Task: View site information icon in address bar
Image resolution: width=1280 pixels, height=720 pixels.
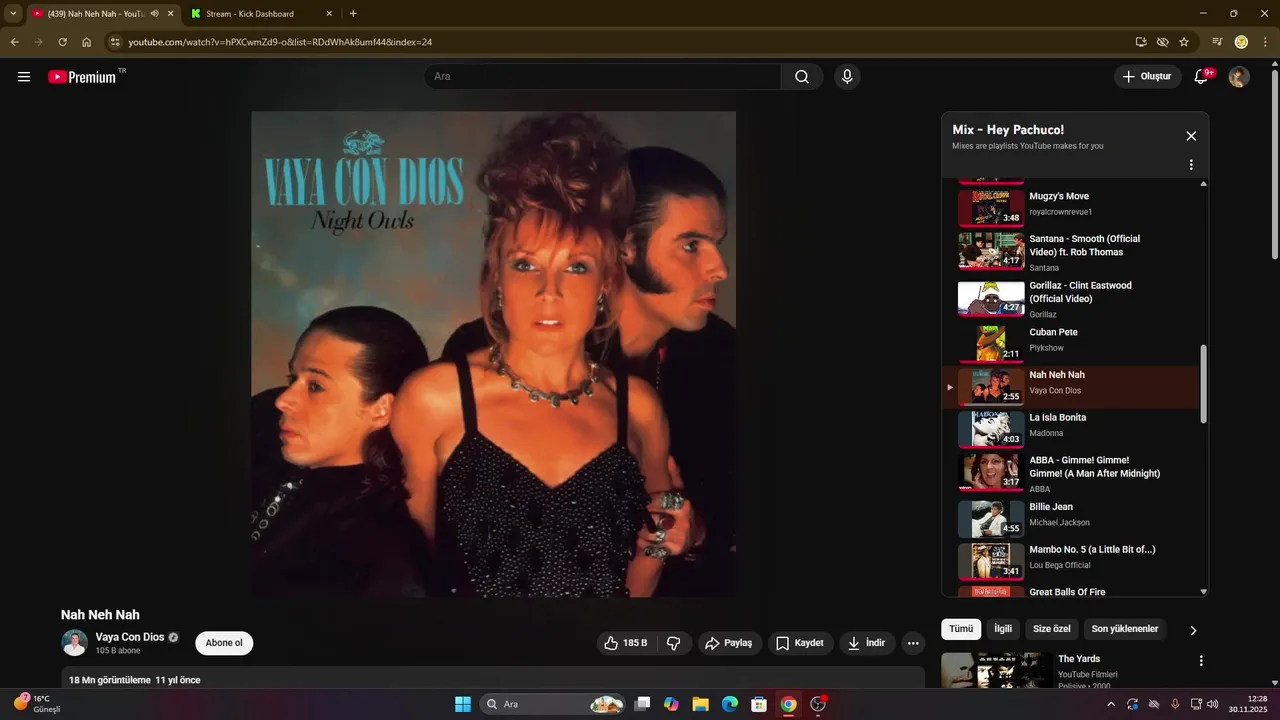Action: [115, 42]
